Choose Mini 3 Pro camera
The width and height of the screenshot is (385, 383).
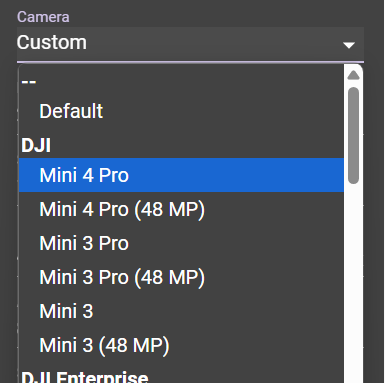click(x=181, y=243)
